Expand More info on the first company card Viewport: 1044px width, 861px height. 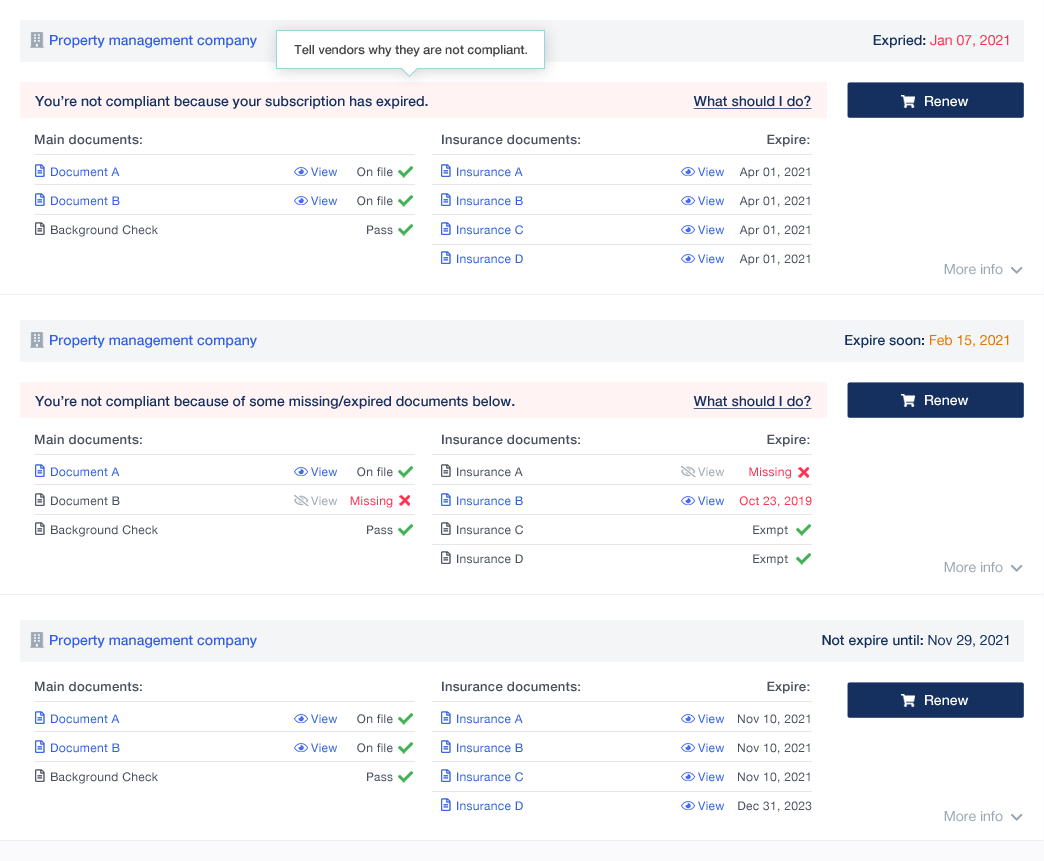982,269
